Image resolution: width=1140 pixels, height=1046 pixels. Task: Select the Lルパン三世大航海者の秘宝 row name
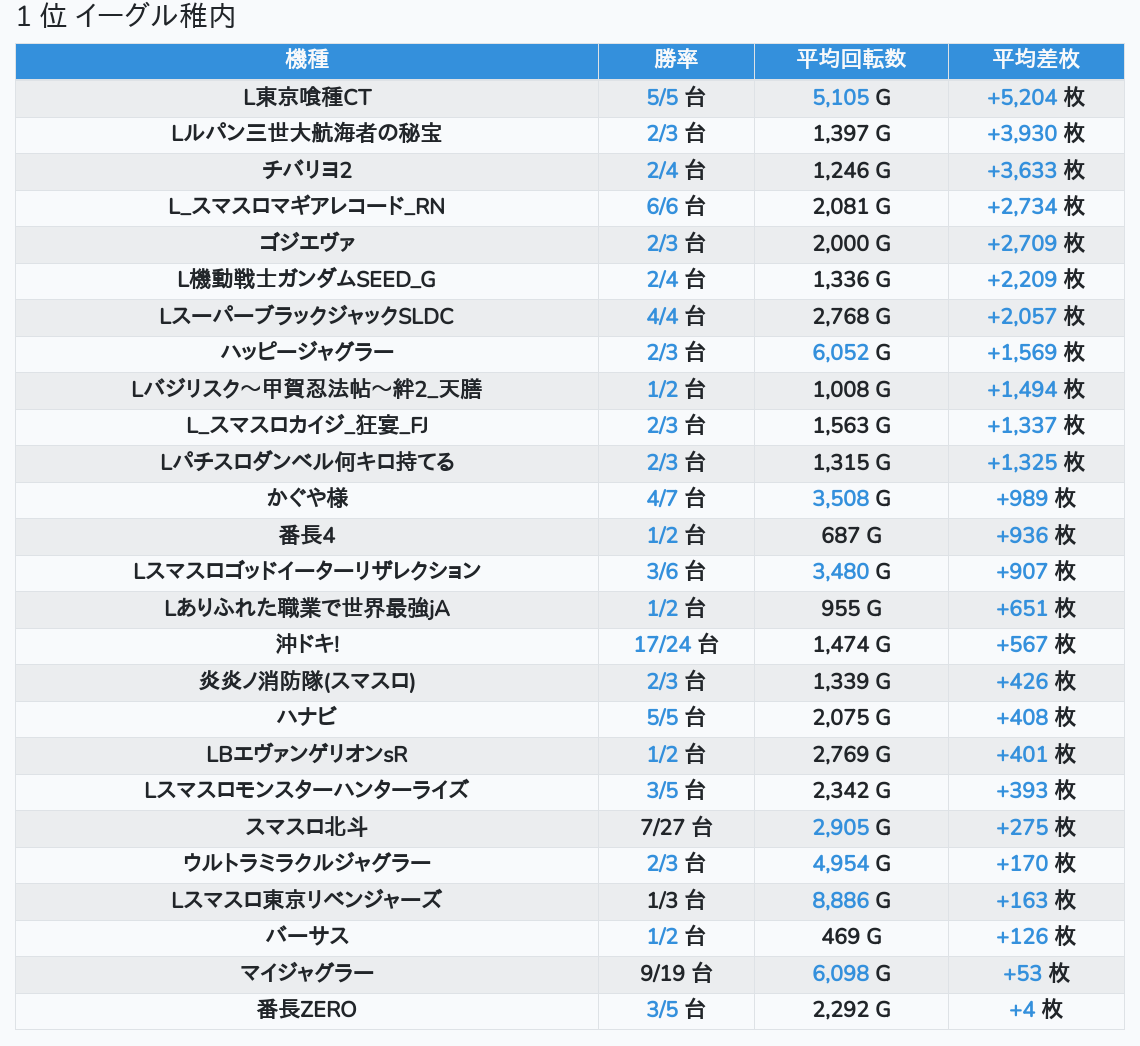coord(307,134)
